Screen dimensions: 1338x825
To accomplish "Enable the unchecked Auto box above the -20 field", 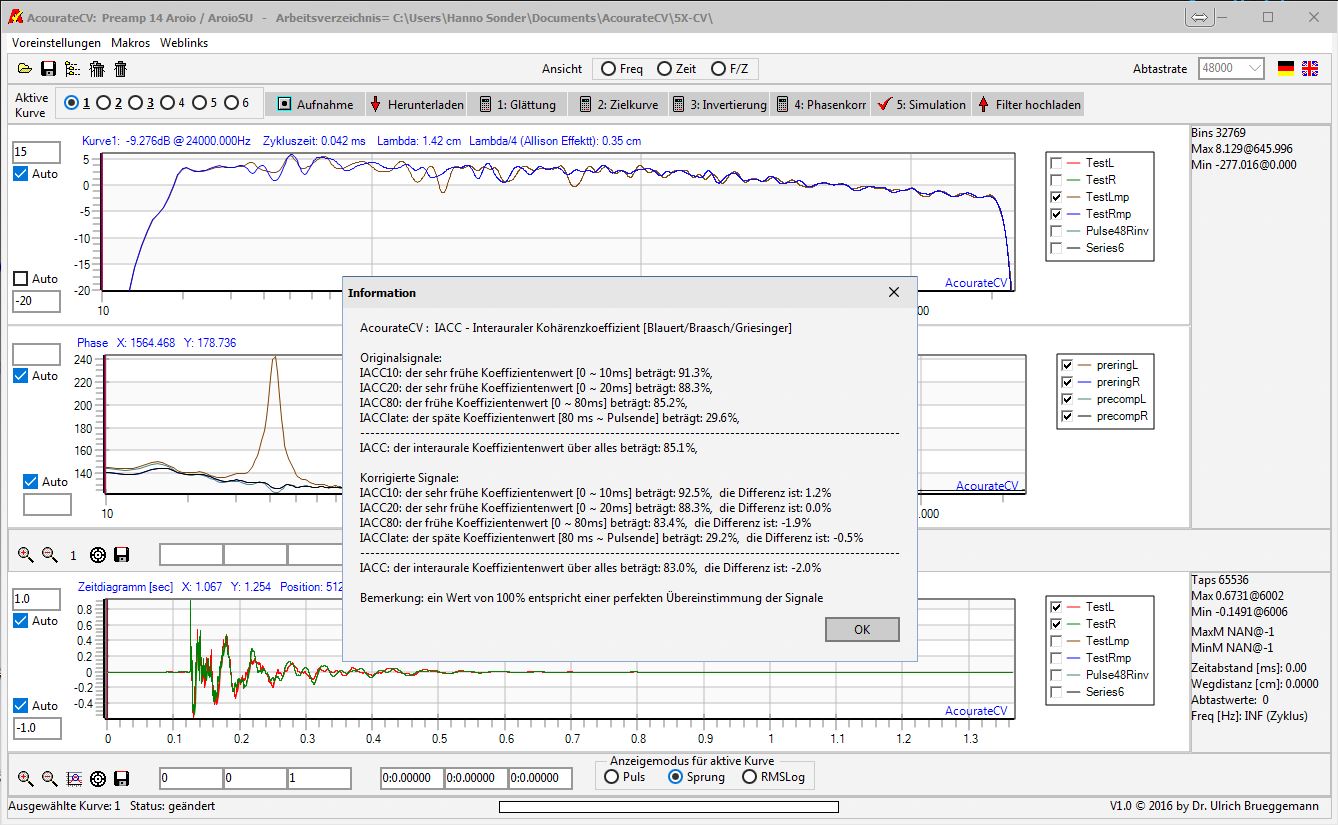I will click(x=20, y=279).
